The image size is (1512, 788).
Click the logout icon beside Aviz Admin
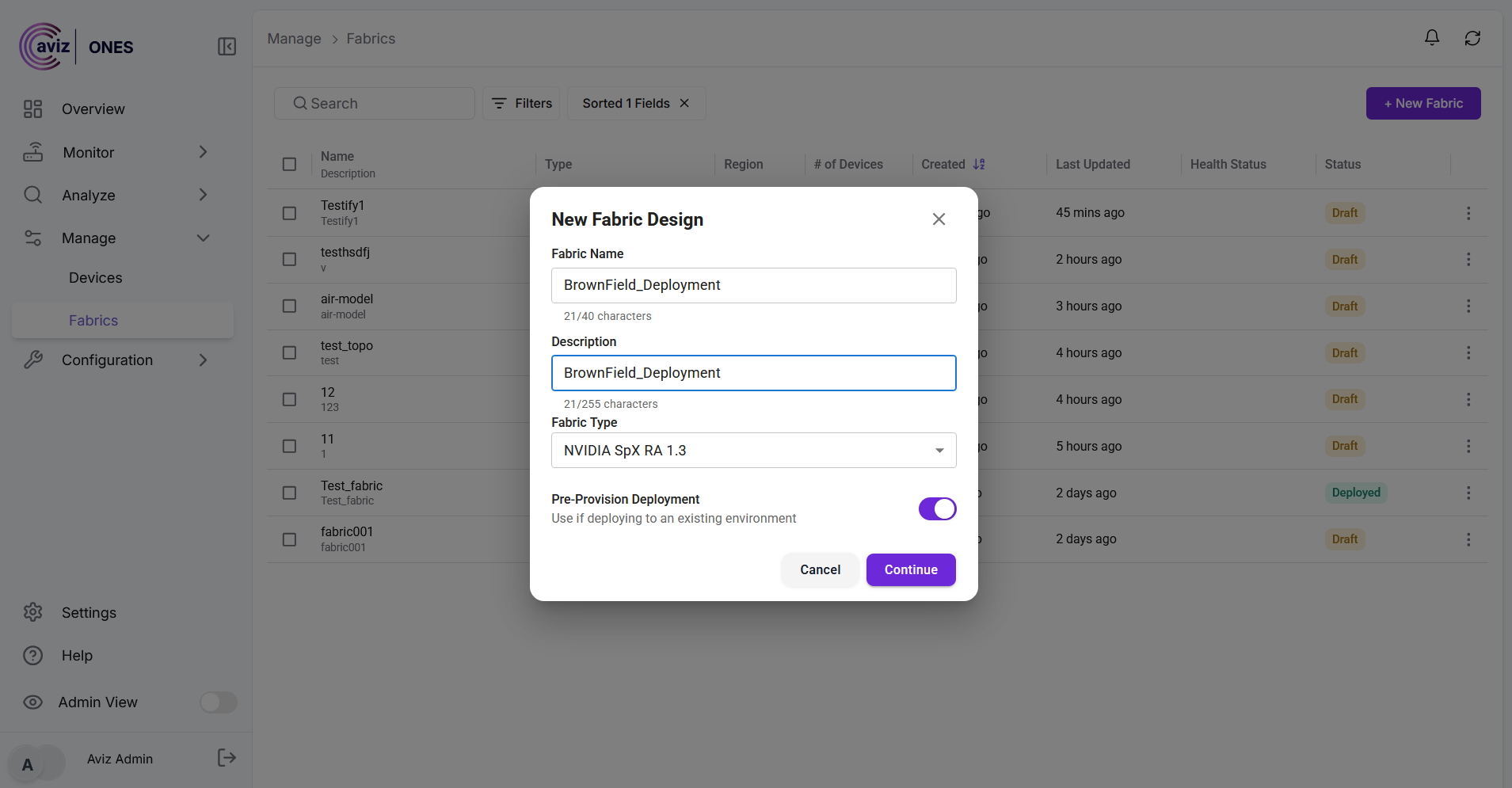[227, 758]
